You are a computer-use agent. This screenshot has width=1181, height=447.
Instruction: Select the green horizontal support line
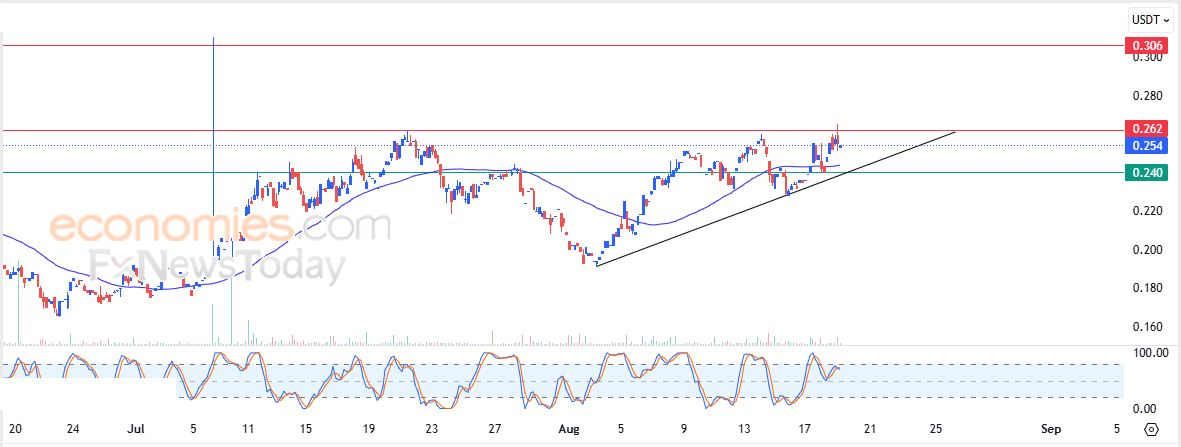[562, 173]
